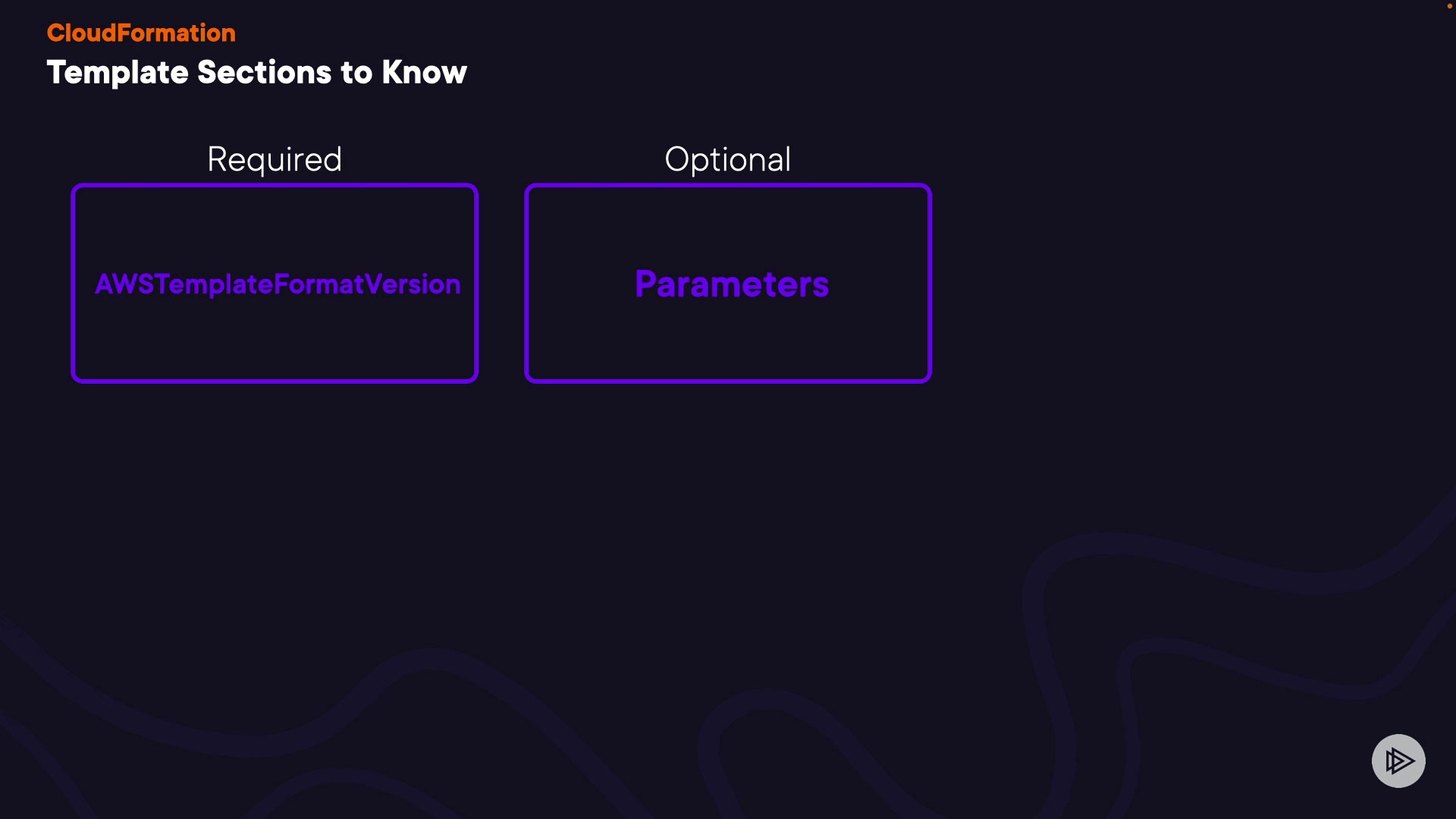Click bottom border of AWSTemplateFormatVersion box
The width and height of the screenshot is (1456, 819).
[275, 380]
